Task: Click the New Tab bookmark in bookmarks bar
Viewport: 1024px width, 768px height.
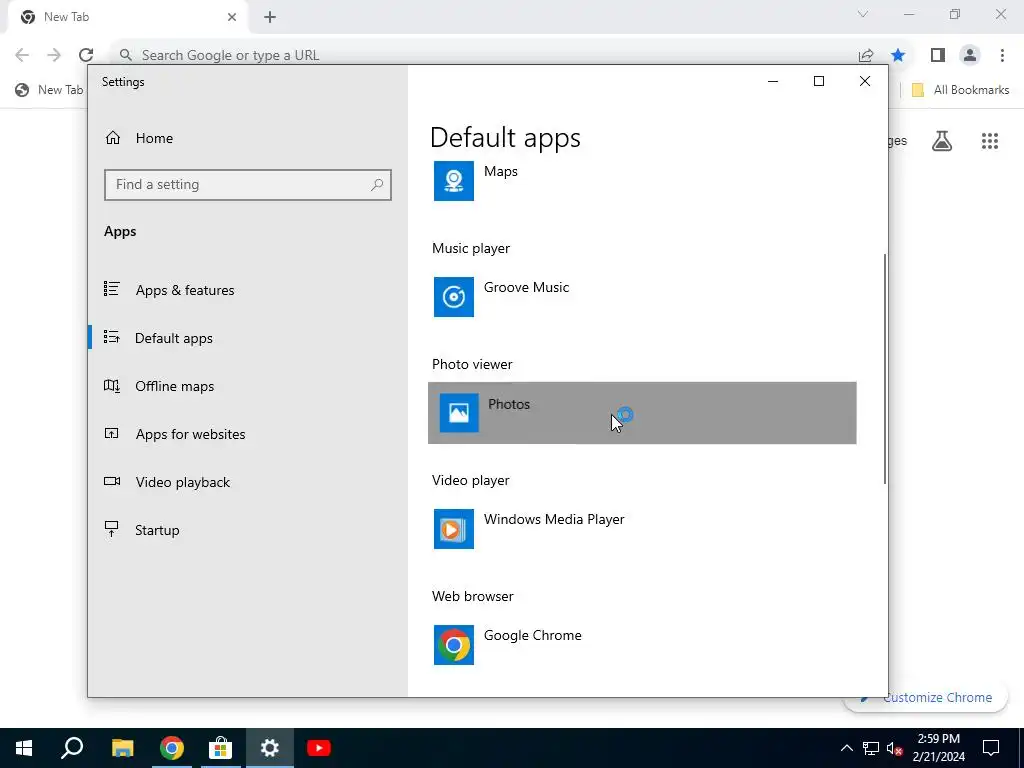Action: [50, 90]
